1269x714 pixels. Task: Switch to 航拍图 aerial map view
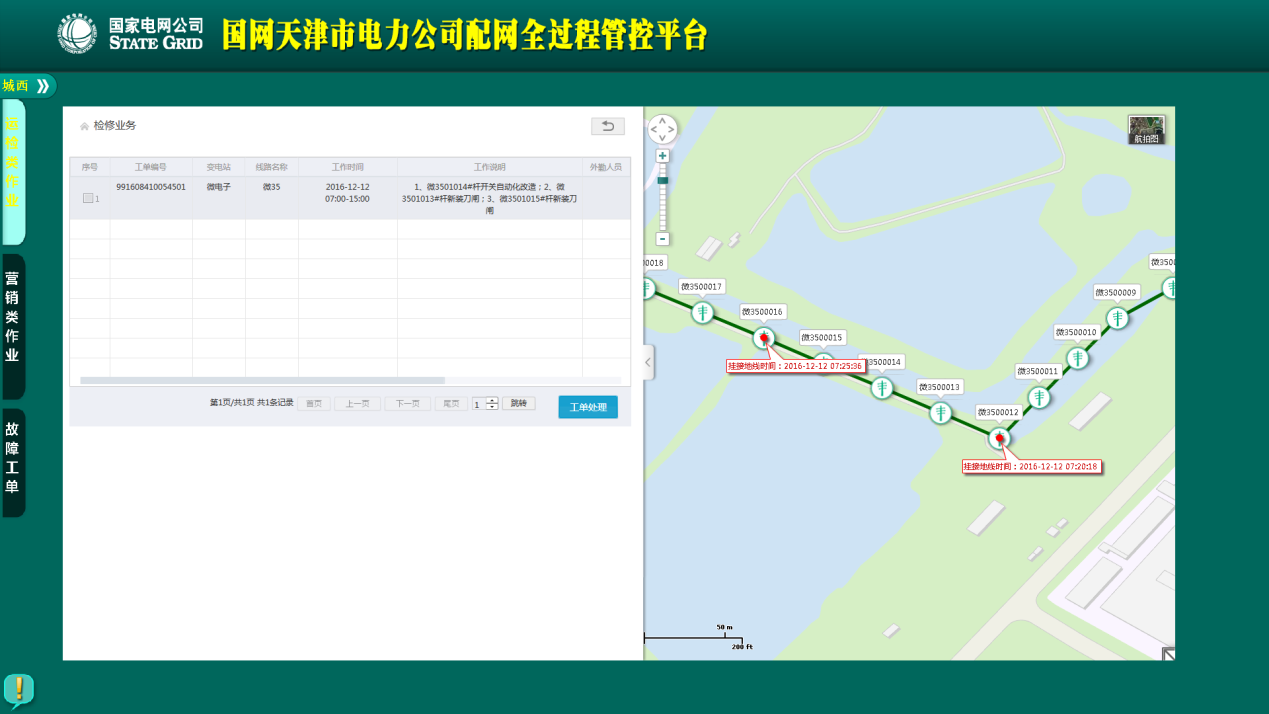1146,129
